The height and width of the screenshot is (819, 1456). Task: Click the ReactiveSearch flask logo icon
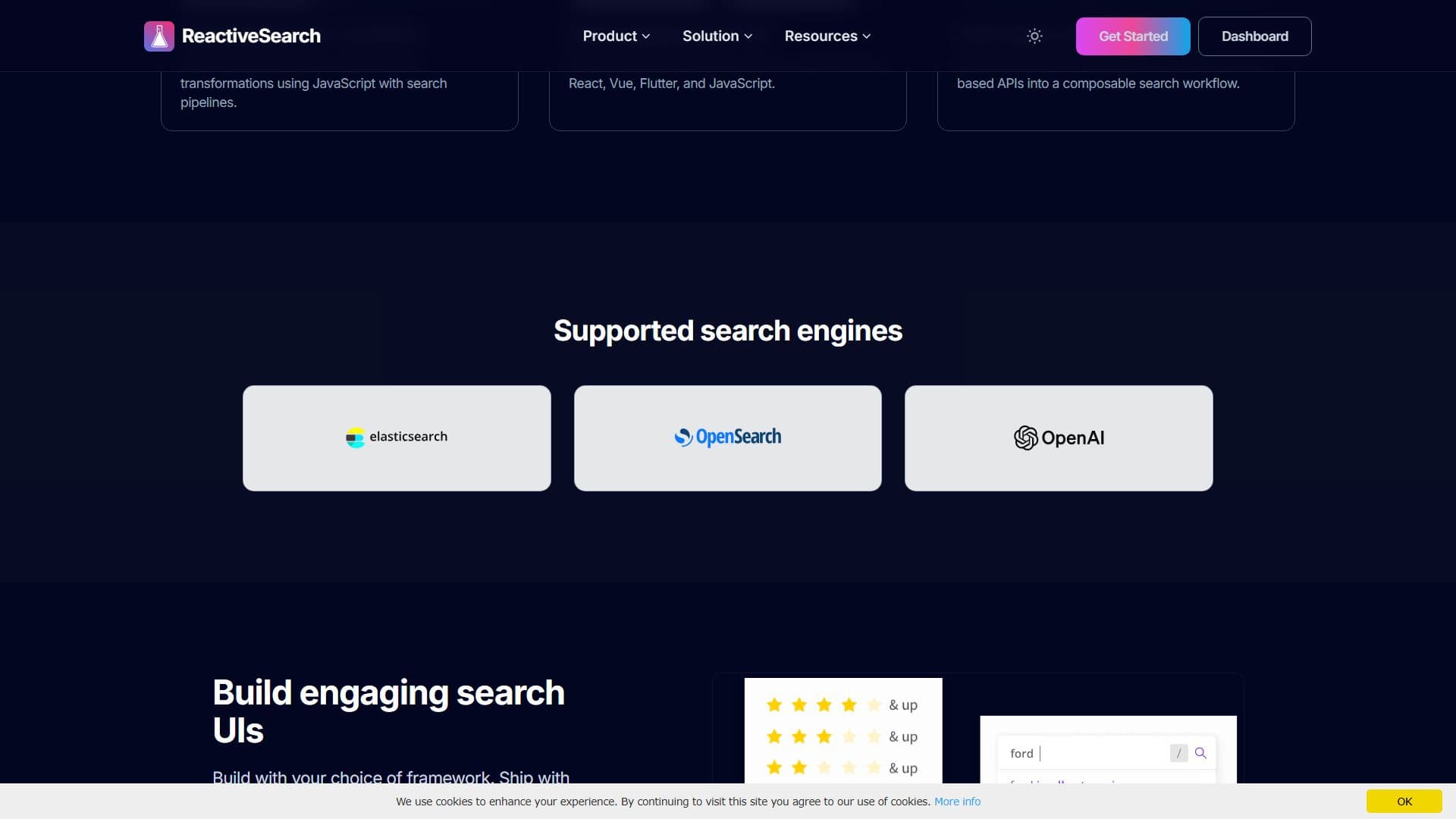coord(159,36)
